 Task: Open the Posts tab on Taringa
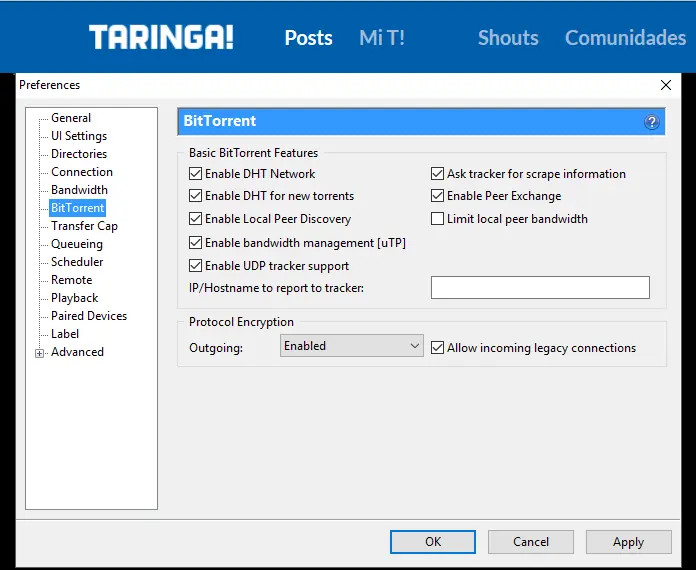(308, 38)
